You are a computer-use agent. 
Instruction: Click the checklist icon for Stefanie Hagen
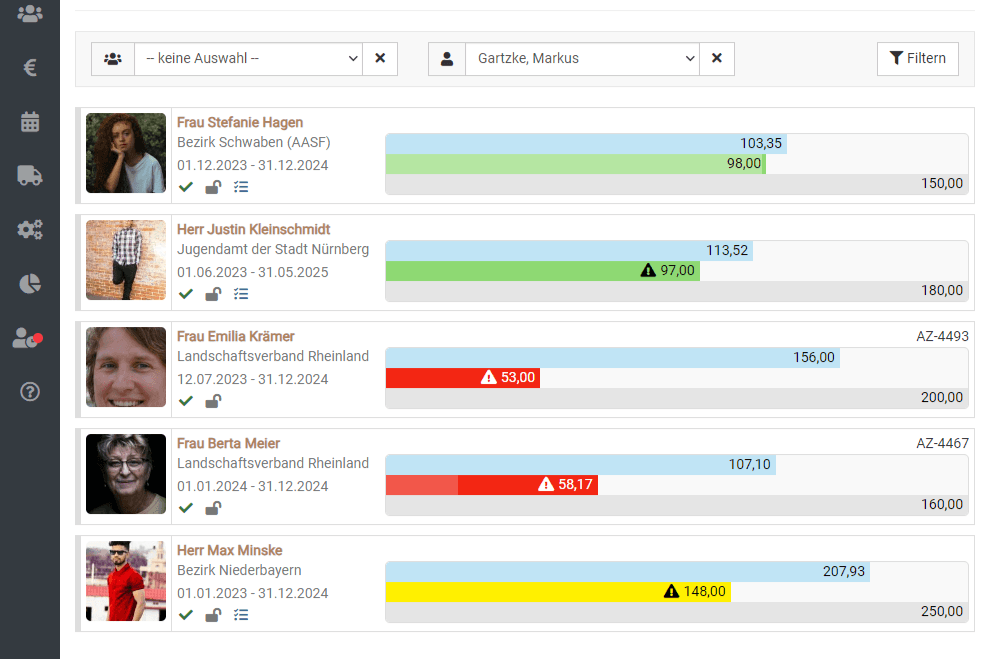tap(240, 187)
